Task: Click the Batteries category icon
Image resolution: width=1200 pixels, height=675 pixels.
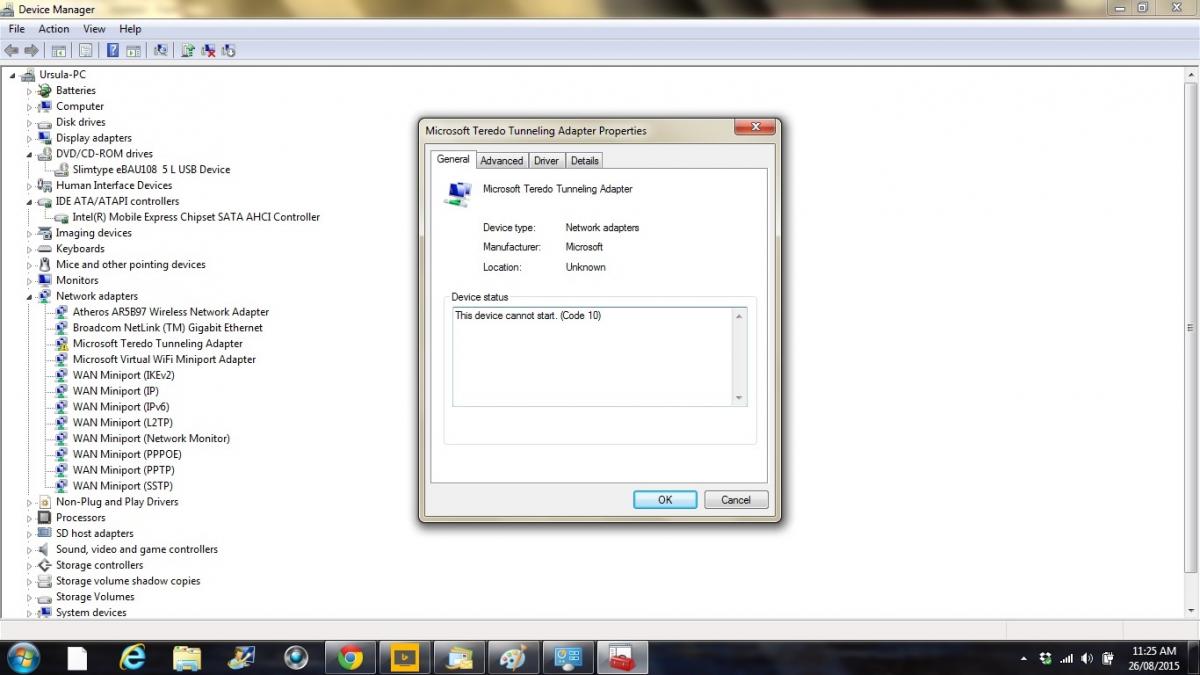Action: point(44,90)
